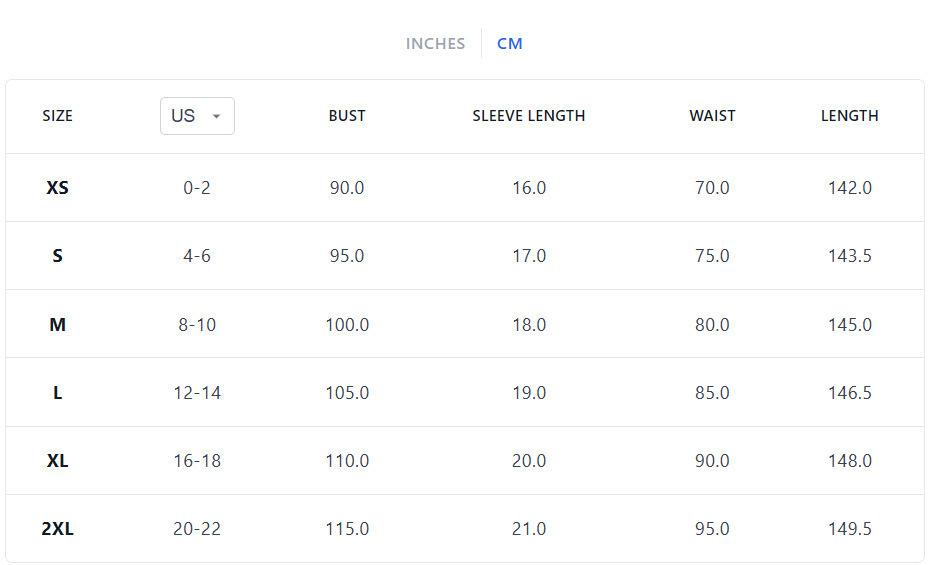Click the dropdown arrow beside US
This screenshot has width=932, height=565.
(216, 116)
